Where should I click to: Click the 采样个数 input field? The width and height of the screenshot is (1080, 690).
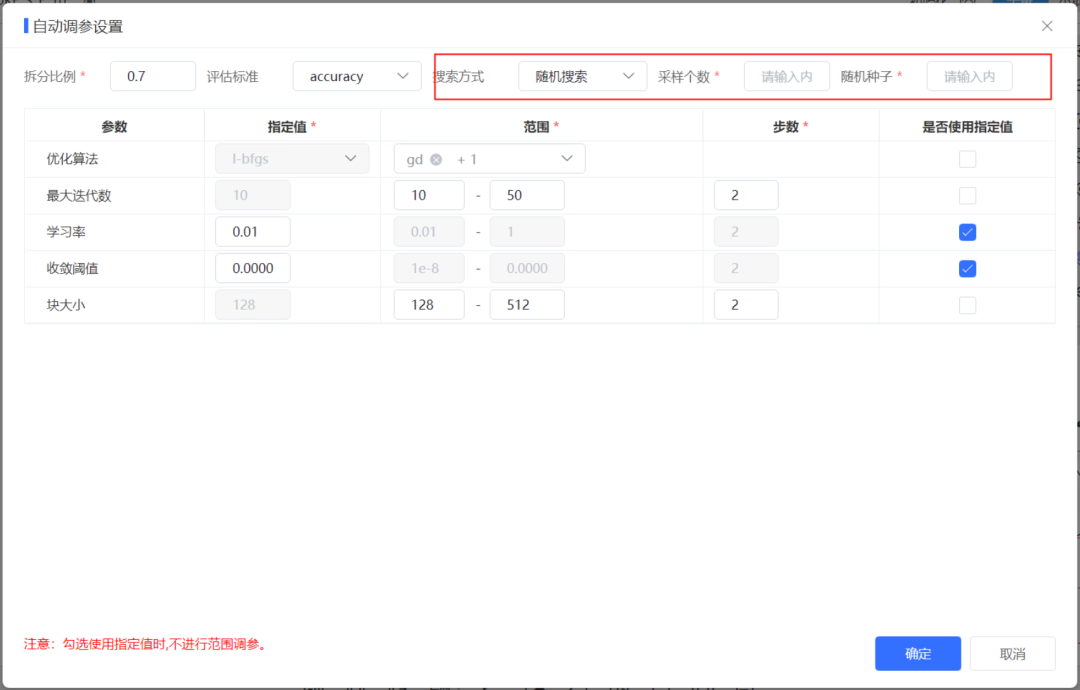coord(786,76)
